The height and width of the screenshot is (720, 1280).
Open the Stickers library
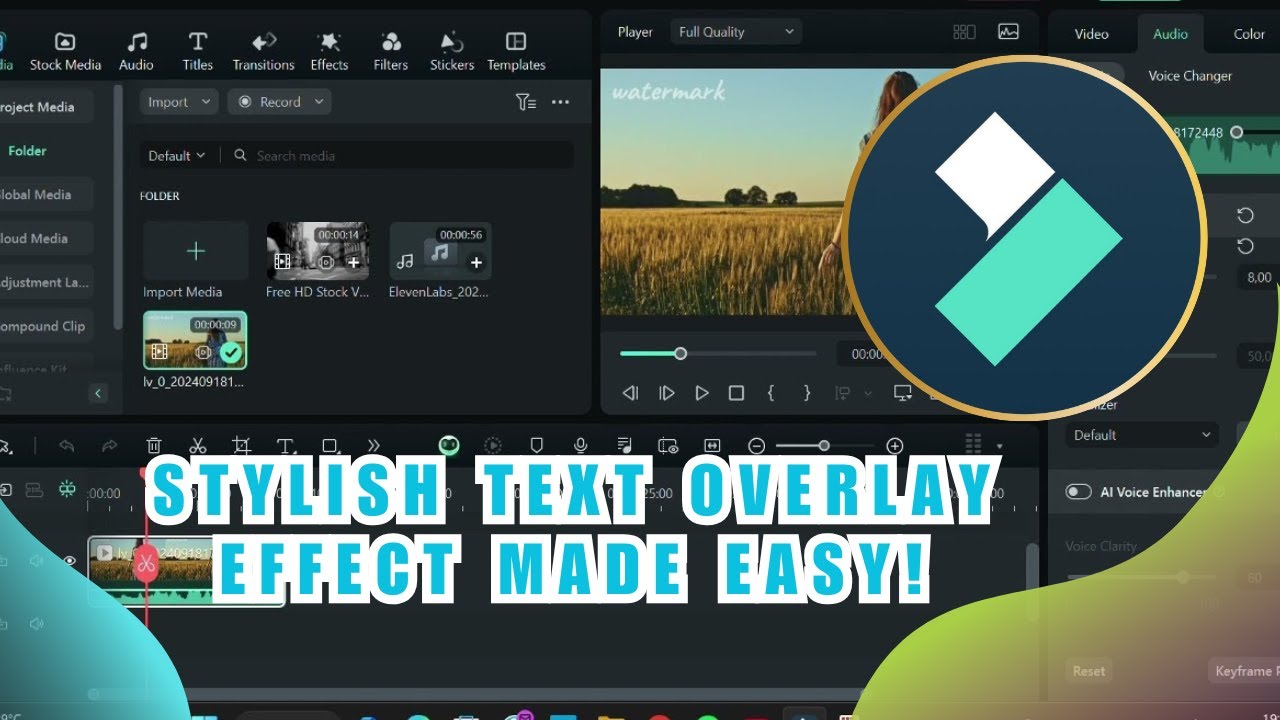(452, 52)
